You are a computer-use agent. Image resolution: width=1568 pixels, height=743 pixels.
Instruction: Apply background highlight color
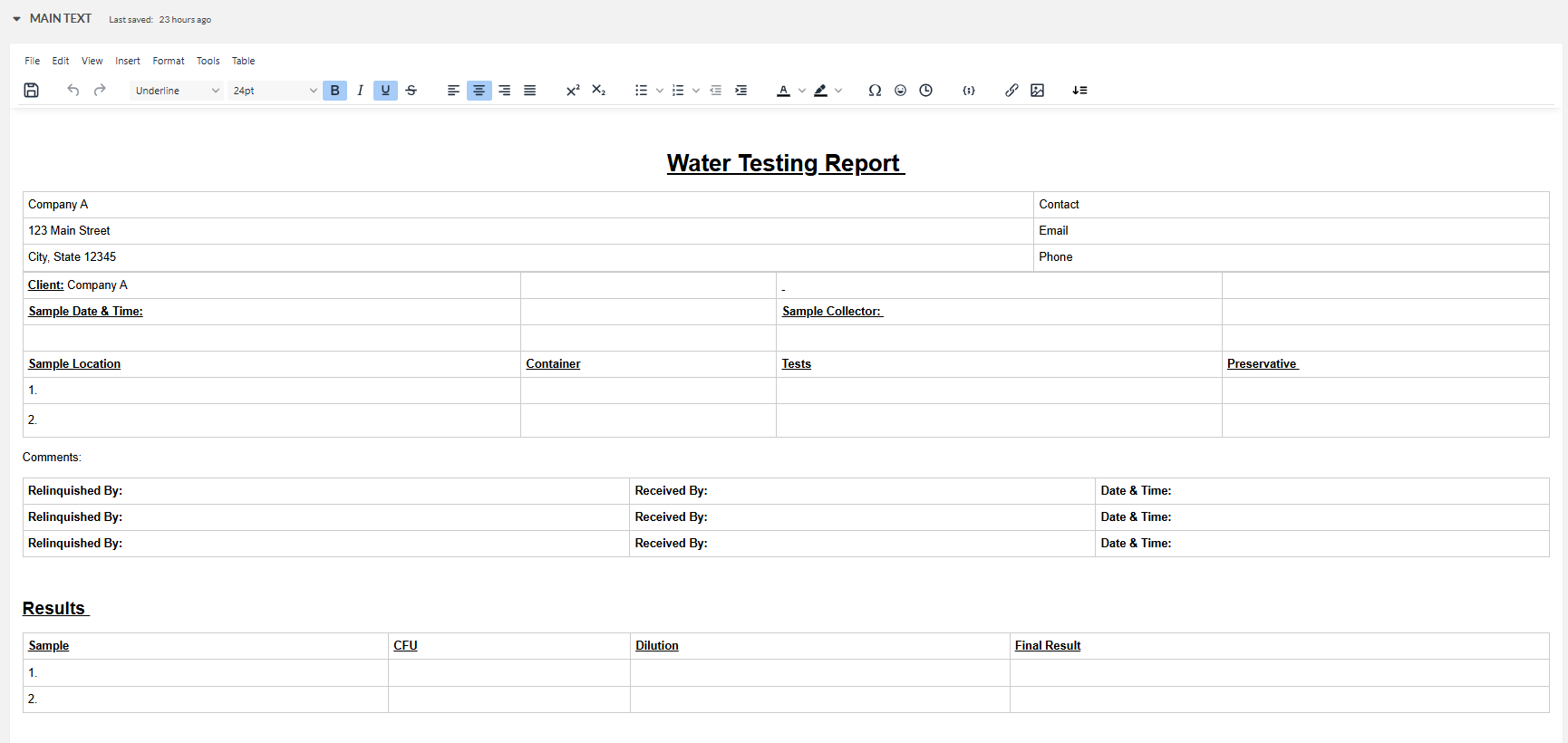(x=820, y=90)
